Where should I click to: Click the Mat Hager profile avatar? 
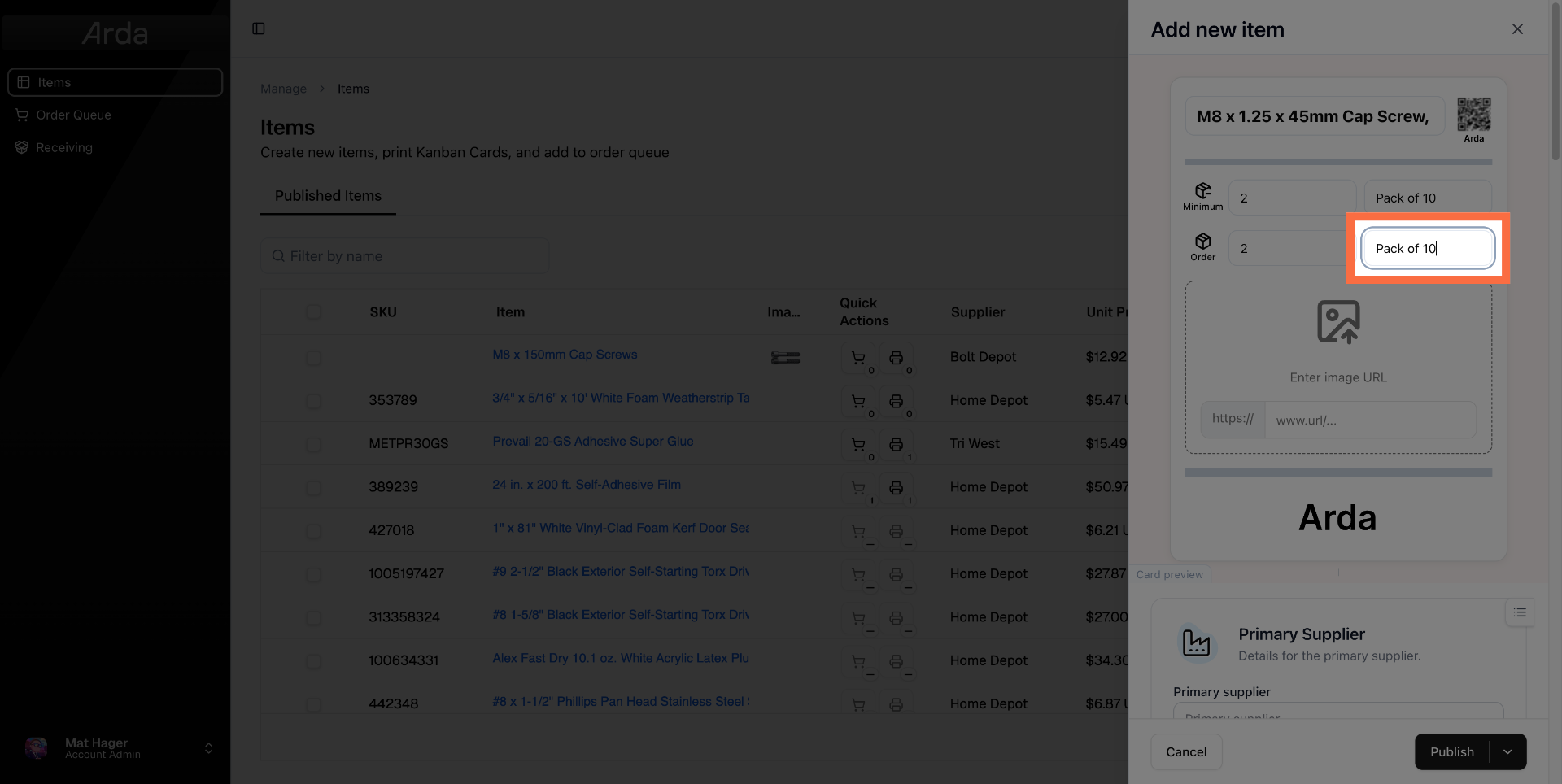(37, 748)
